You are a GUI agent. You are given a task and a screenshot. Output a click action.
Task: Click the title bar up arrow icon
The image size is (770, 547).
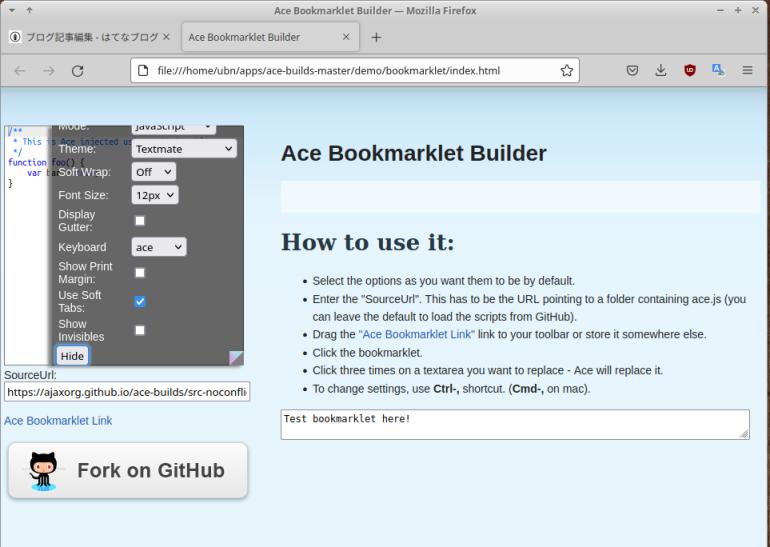coord(29,10)
